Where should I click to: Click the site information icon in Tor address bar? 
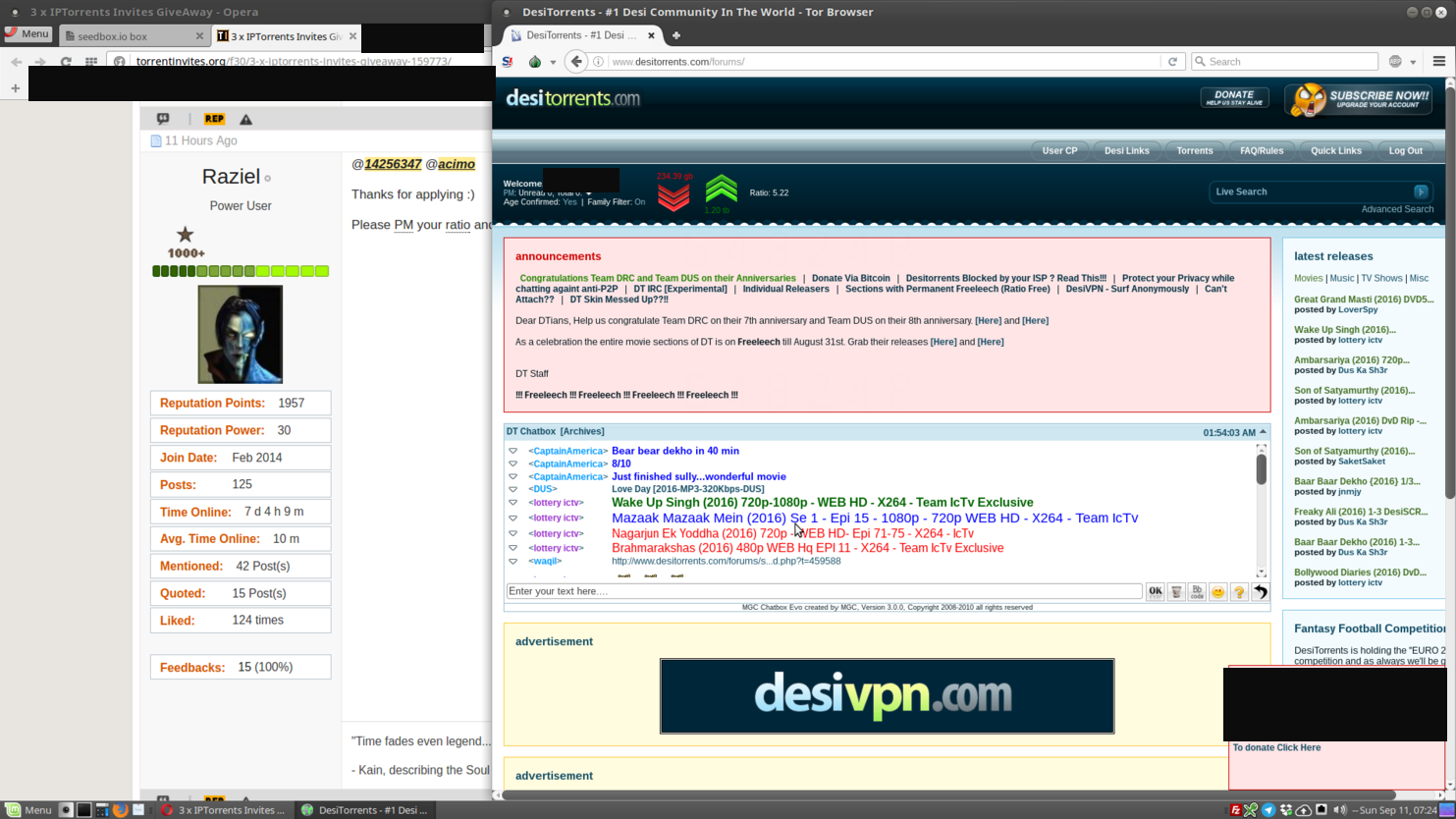pos(599,61)
